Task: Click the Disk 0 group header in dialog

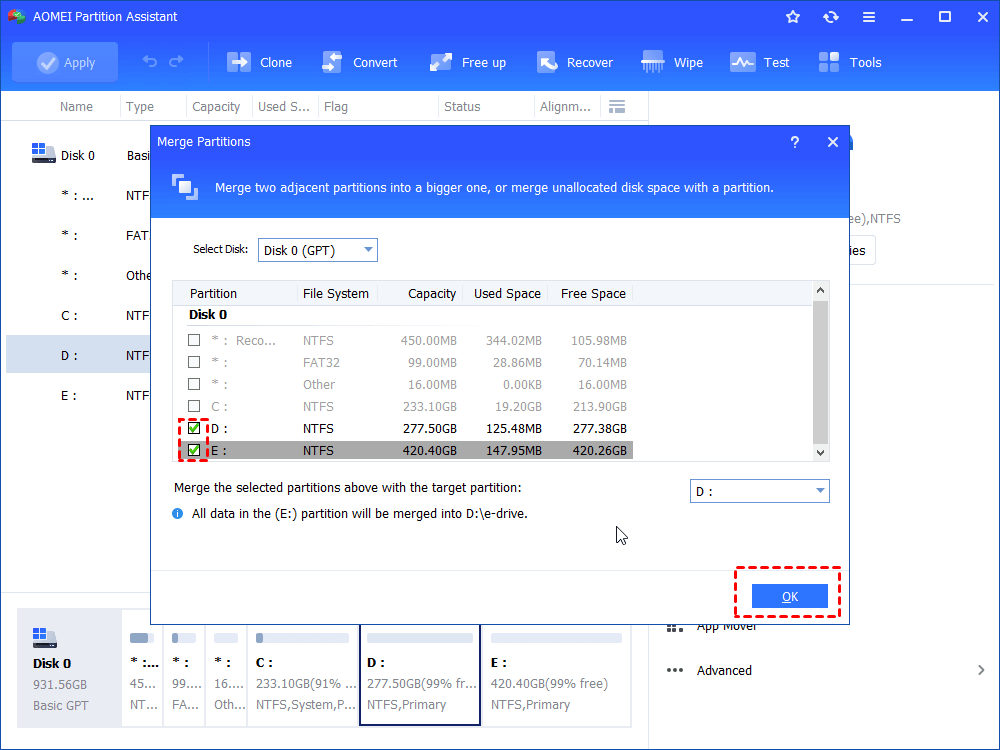Action: coord(208,314)
